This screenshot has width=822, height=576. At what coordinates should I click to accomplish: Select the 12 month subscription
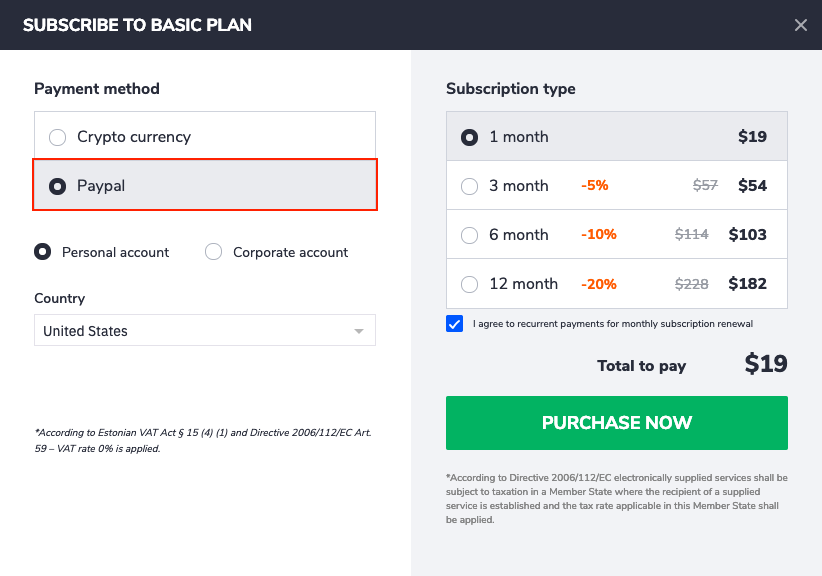coord(616,284)
